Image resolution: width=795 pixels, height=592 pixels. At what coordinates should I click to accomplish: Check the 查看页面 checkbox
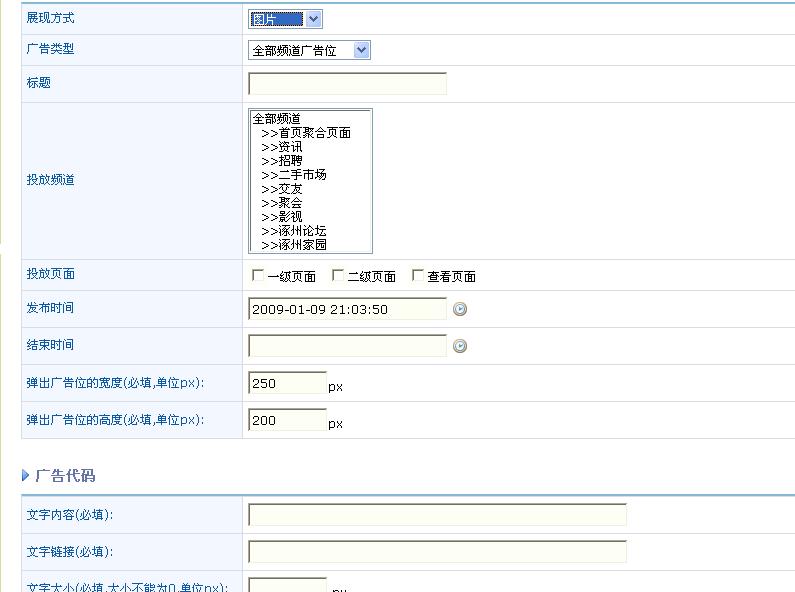point(418,275)
